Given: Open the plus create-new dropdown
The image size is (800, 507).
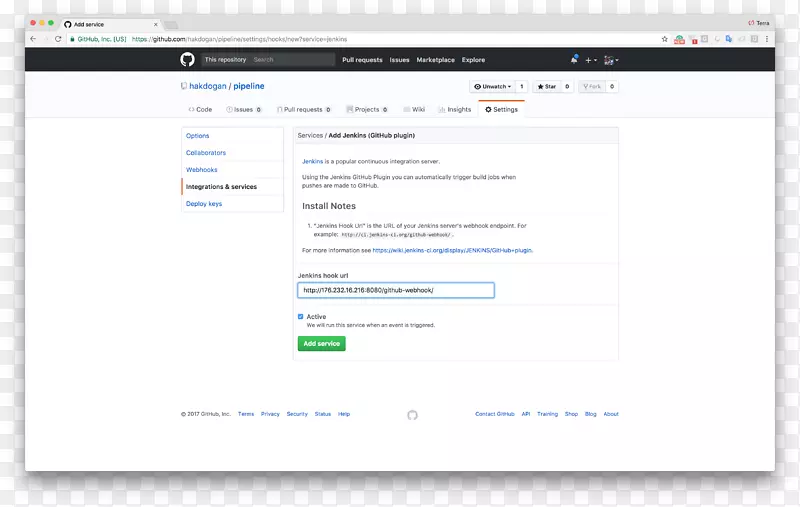Looking at the screenshot, I should point(591,60).
